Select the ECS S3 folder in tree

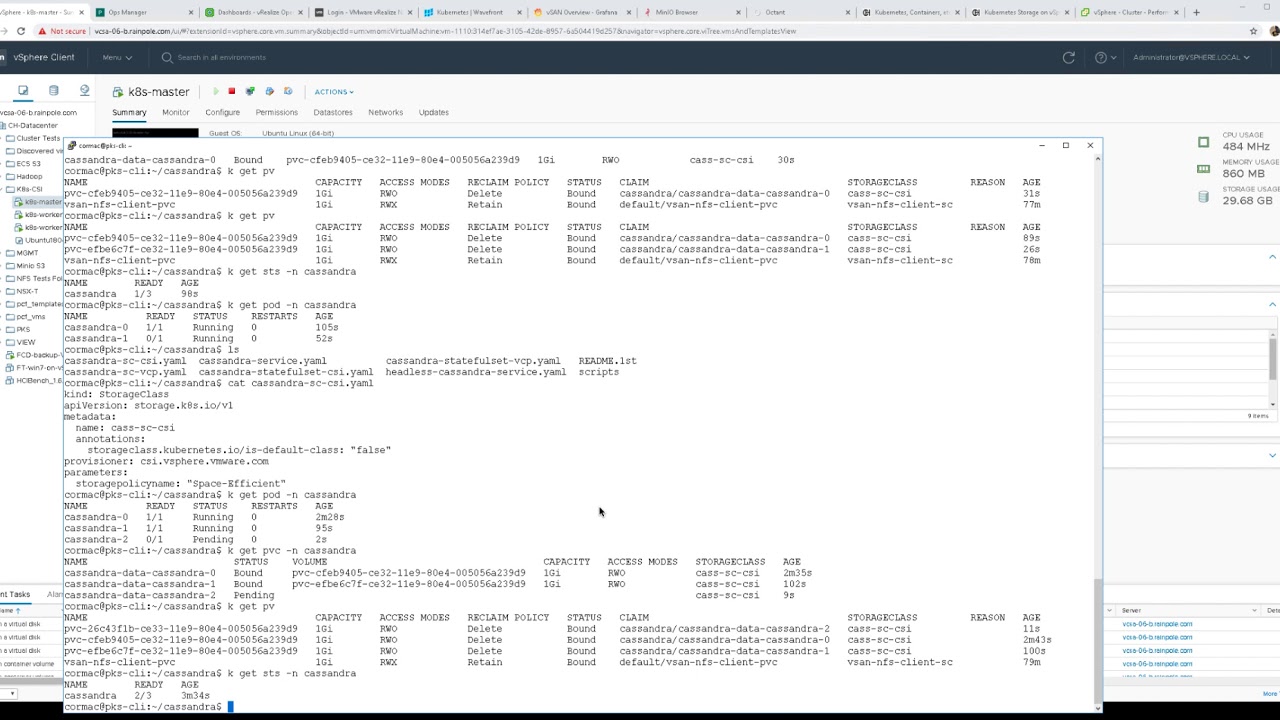(28, 164)
